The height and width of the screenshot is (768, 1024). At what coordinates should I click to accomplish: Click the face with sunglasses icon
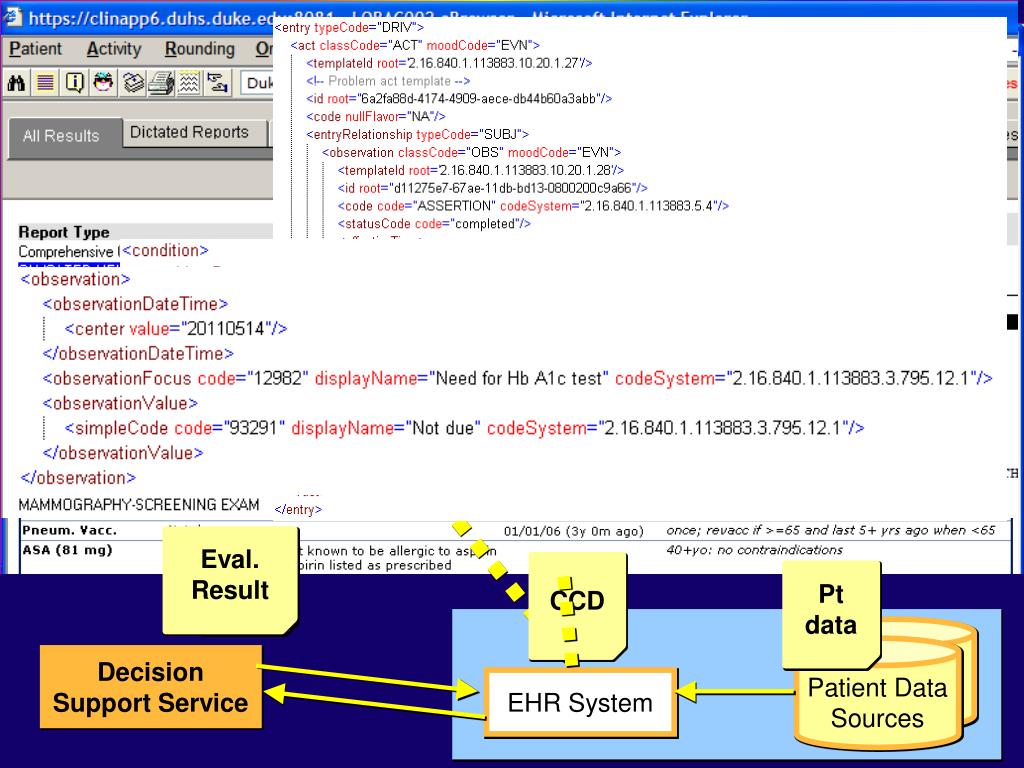click(x=103, y=83)
